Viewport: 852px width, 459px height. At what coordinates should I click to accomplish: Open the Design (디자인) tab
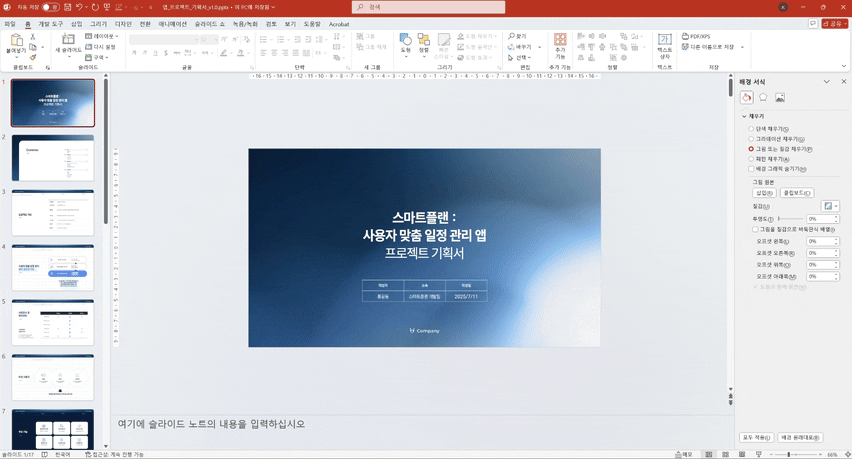pos(123,24)
